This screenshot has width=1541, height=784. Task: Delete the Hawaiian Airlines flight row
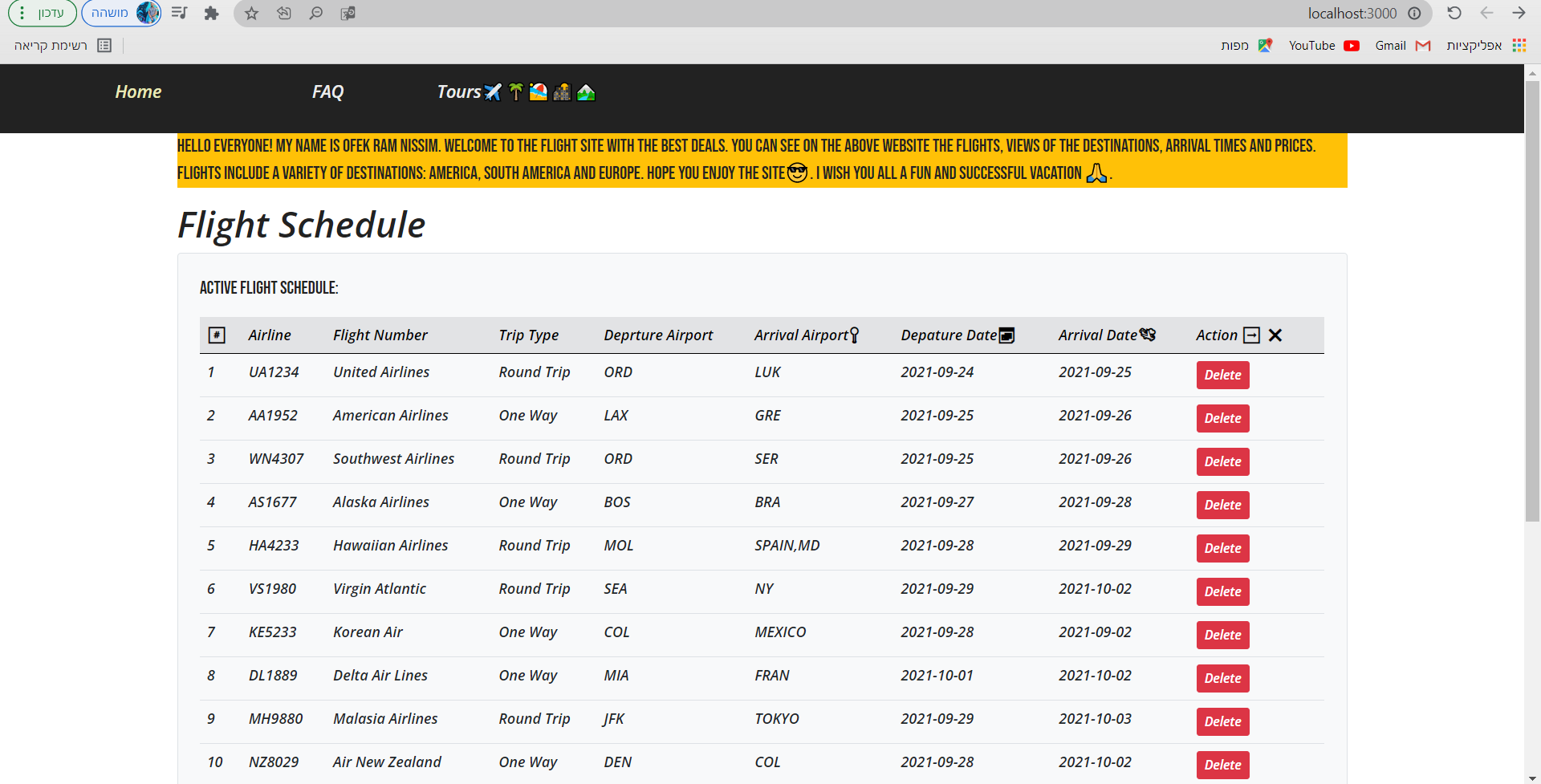(x=1222, y=548)
